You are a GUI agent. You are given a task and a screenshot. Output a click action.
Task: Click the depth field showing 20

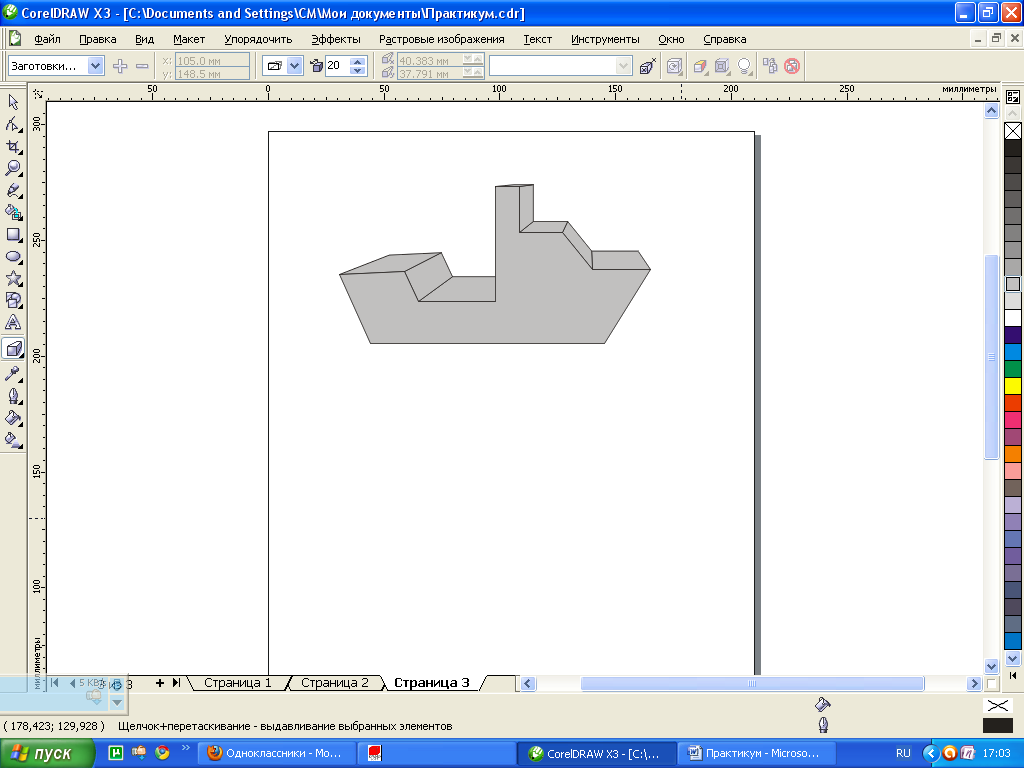click(338, 66)
